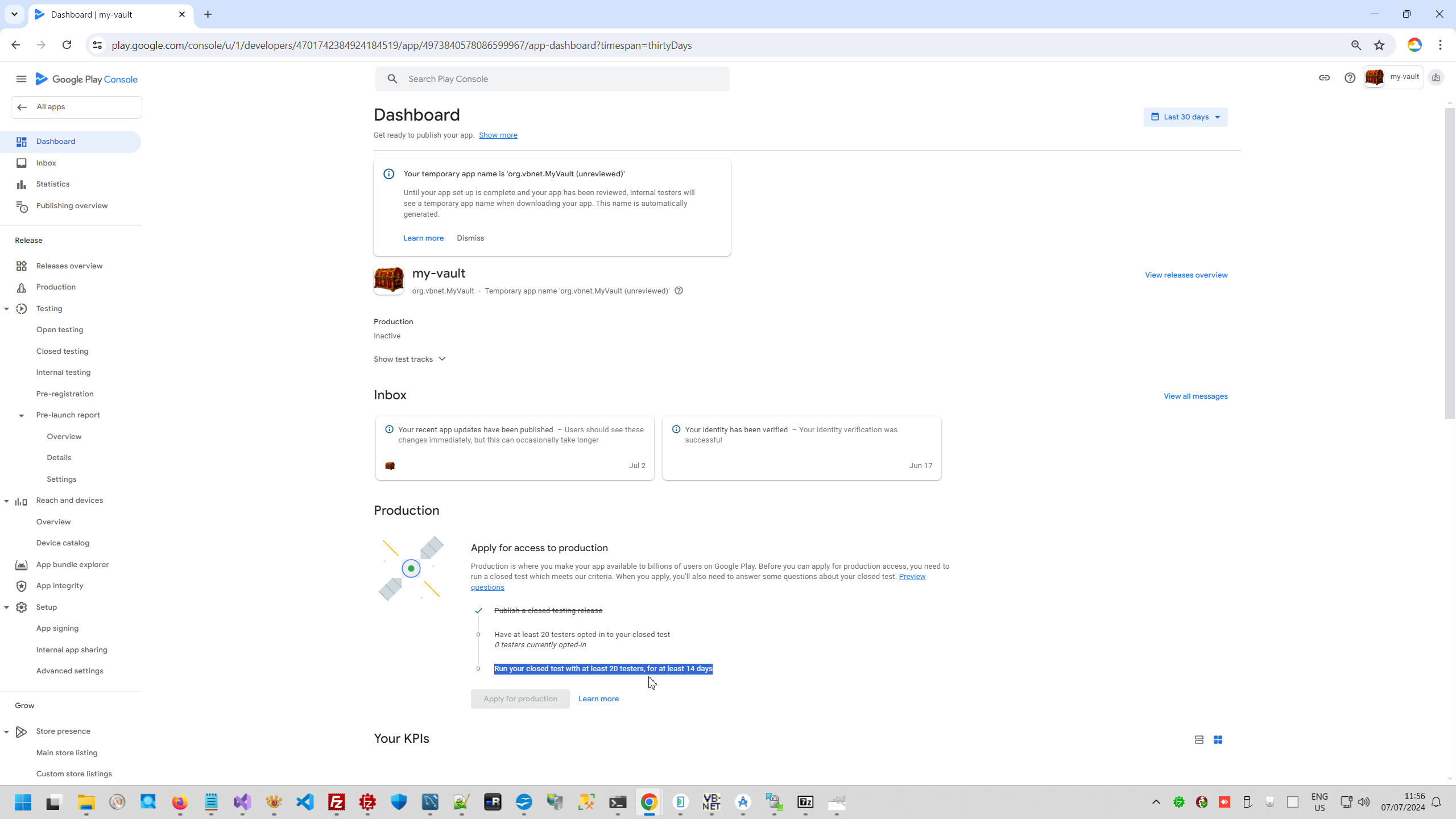Viewport: 1456px width, 819px height.
Task: Switch KPIs to grid view
Action: click(1218, 740)
